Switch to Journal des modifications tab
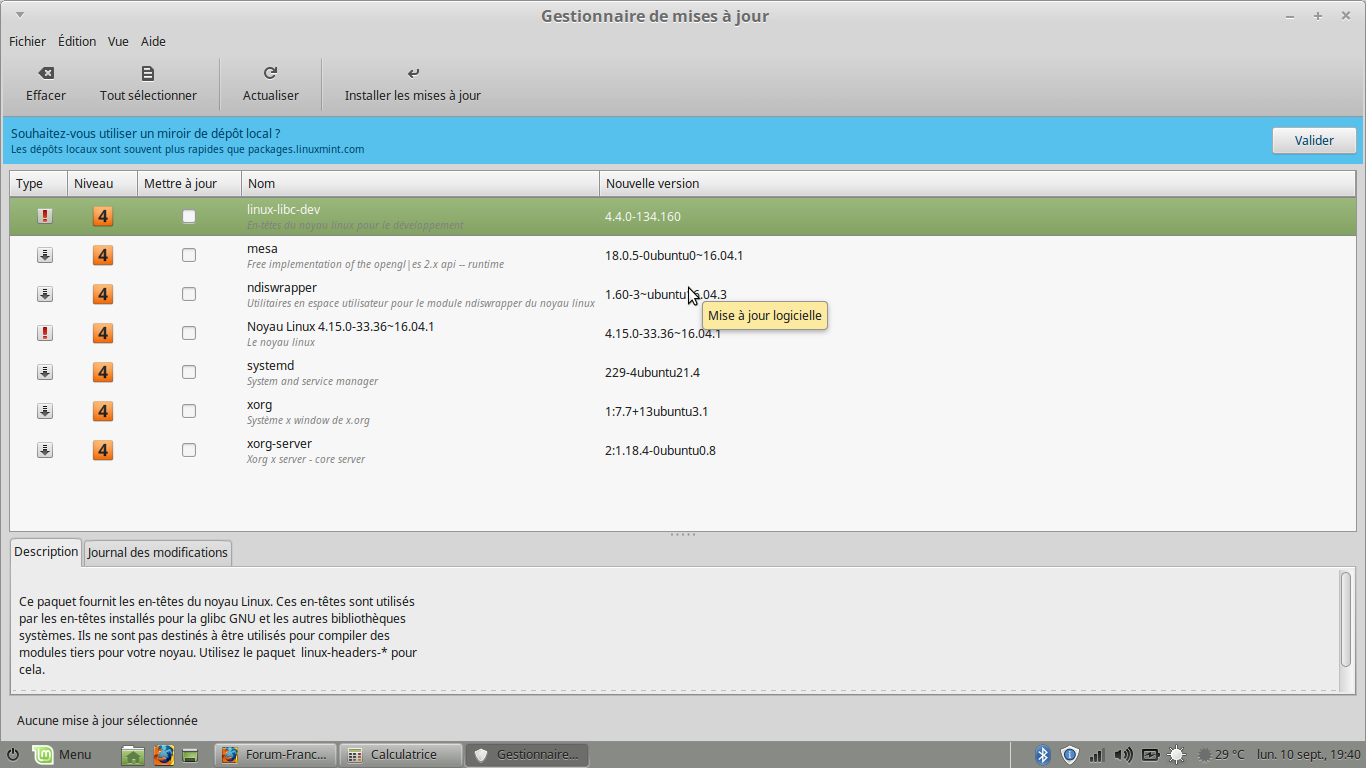 [x=158, y=552]
